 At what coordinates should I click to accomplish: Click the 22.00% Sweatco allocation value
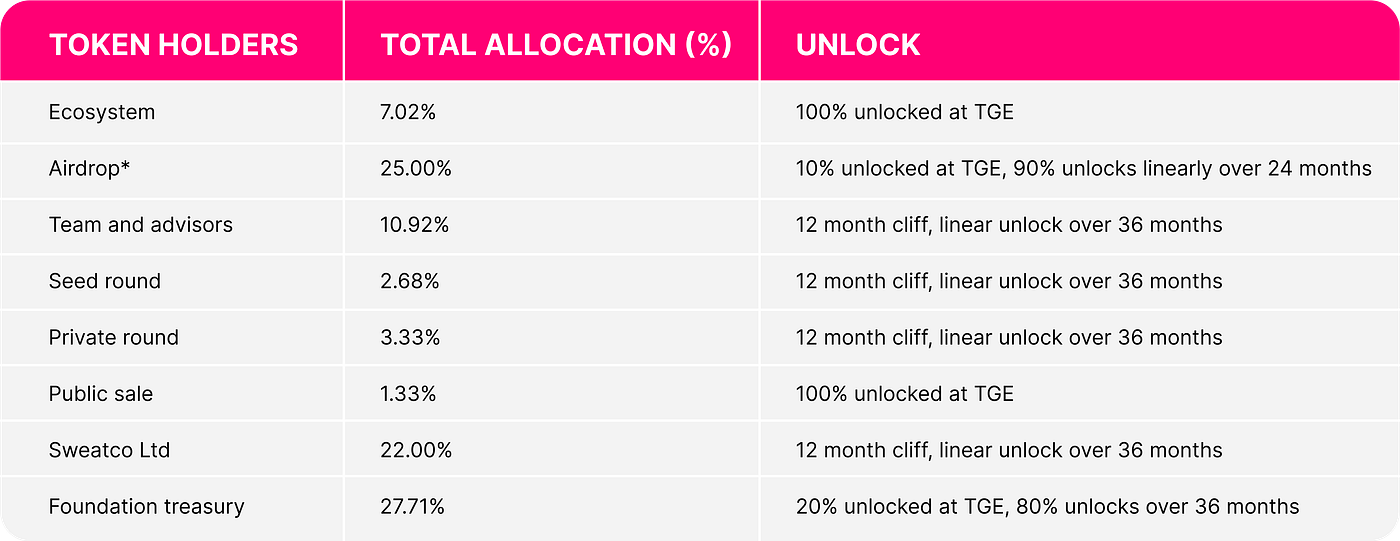pos(416,450)
